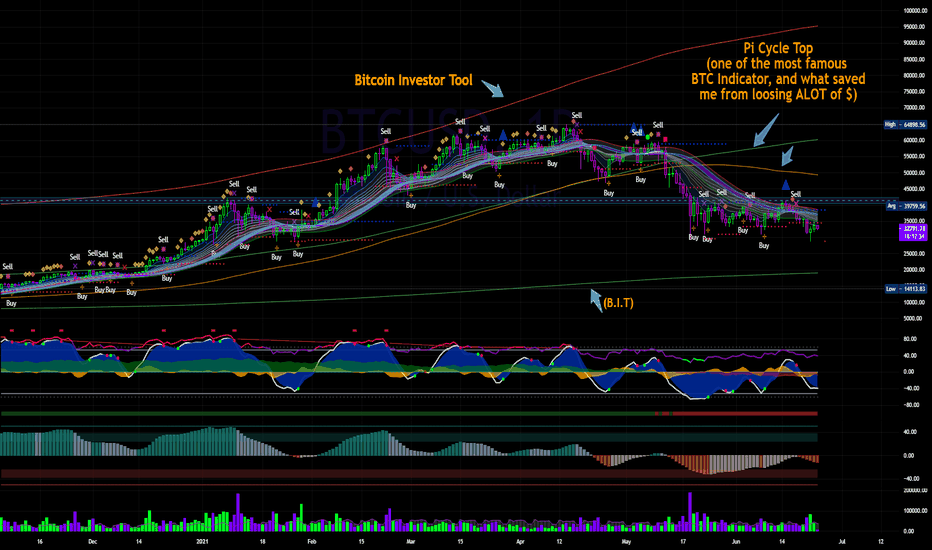Click the Dec label on time axis

pos(92,542)
